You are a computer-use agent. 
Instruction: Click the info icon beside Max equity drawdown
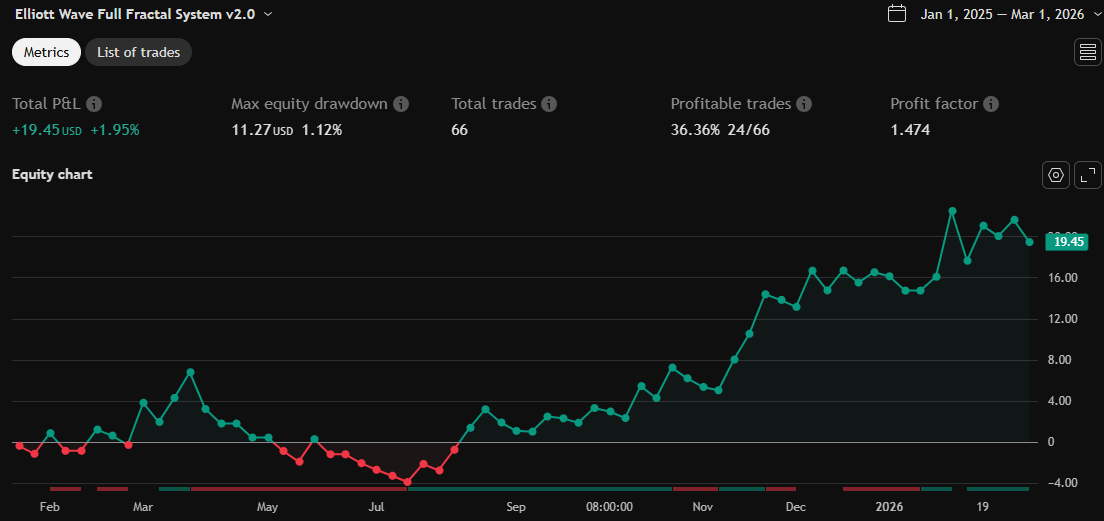click(401, 104)
